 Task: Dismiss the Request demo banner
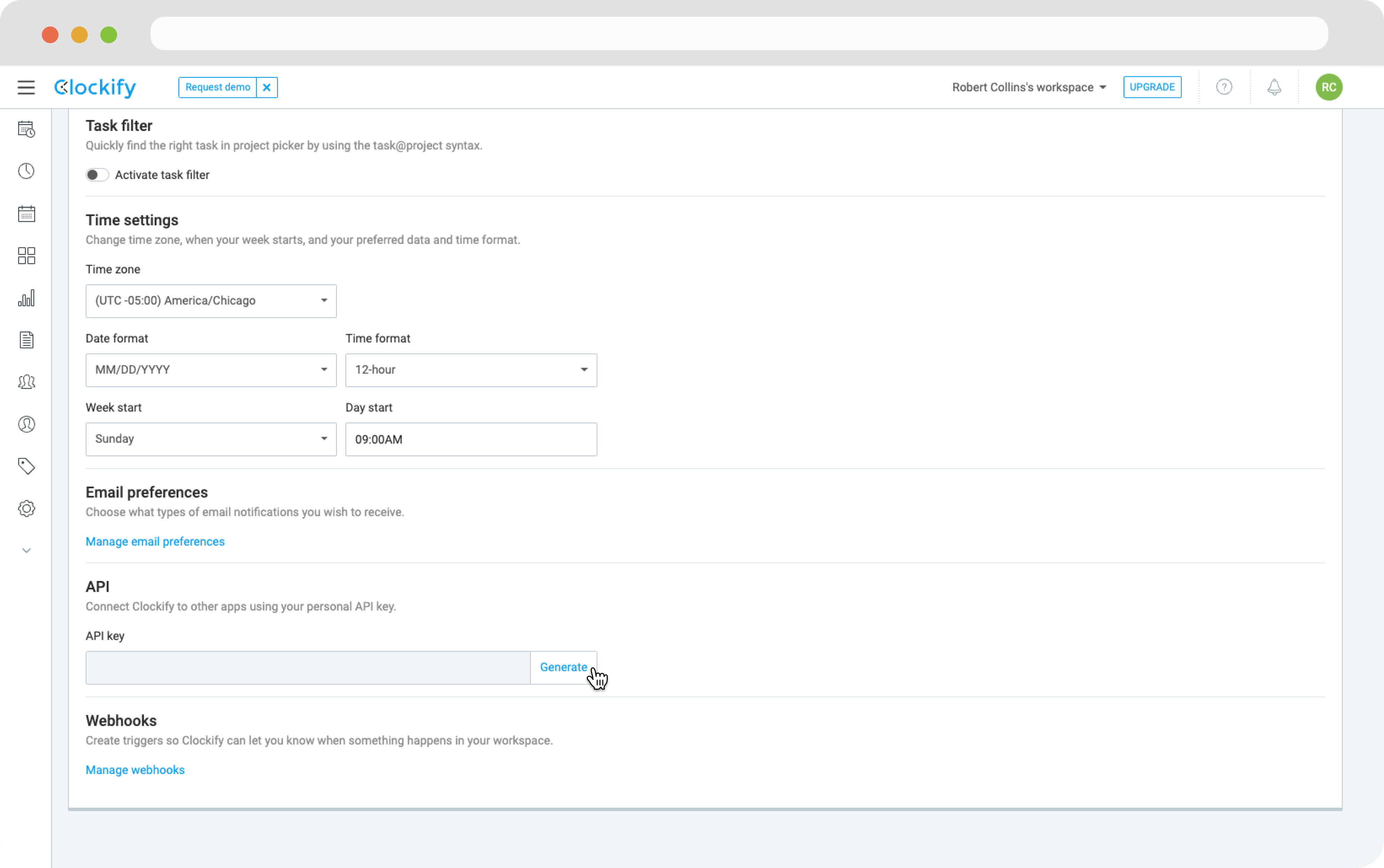pyautogui.click(x=267, y=87)
